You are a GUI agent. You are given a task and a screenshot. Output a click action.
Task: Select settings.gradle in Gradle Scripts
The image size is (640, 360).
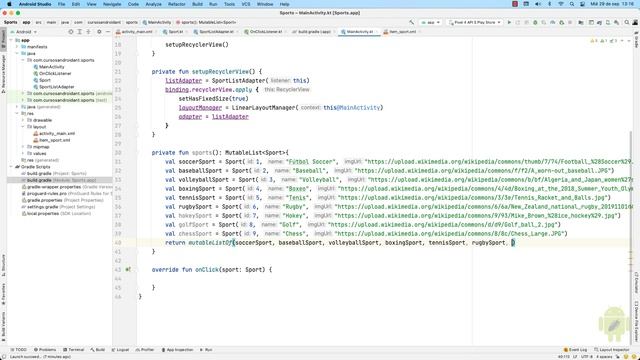click(x=58, y=207)
